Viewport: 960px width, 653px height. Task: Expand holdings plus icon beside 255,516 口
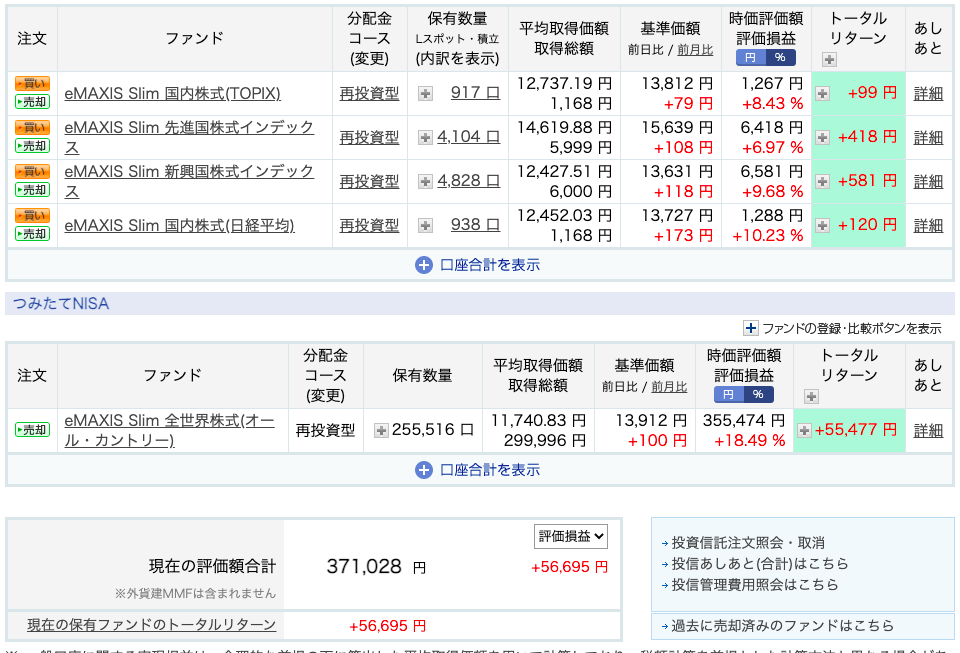tap(381, 431)
